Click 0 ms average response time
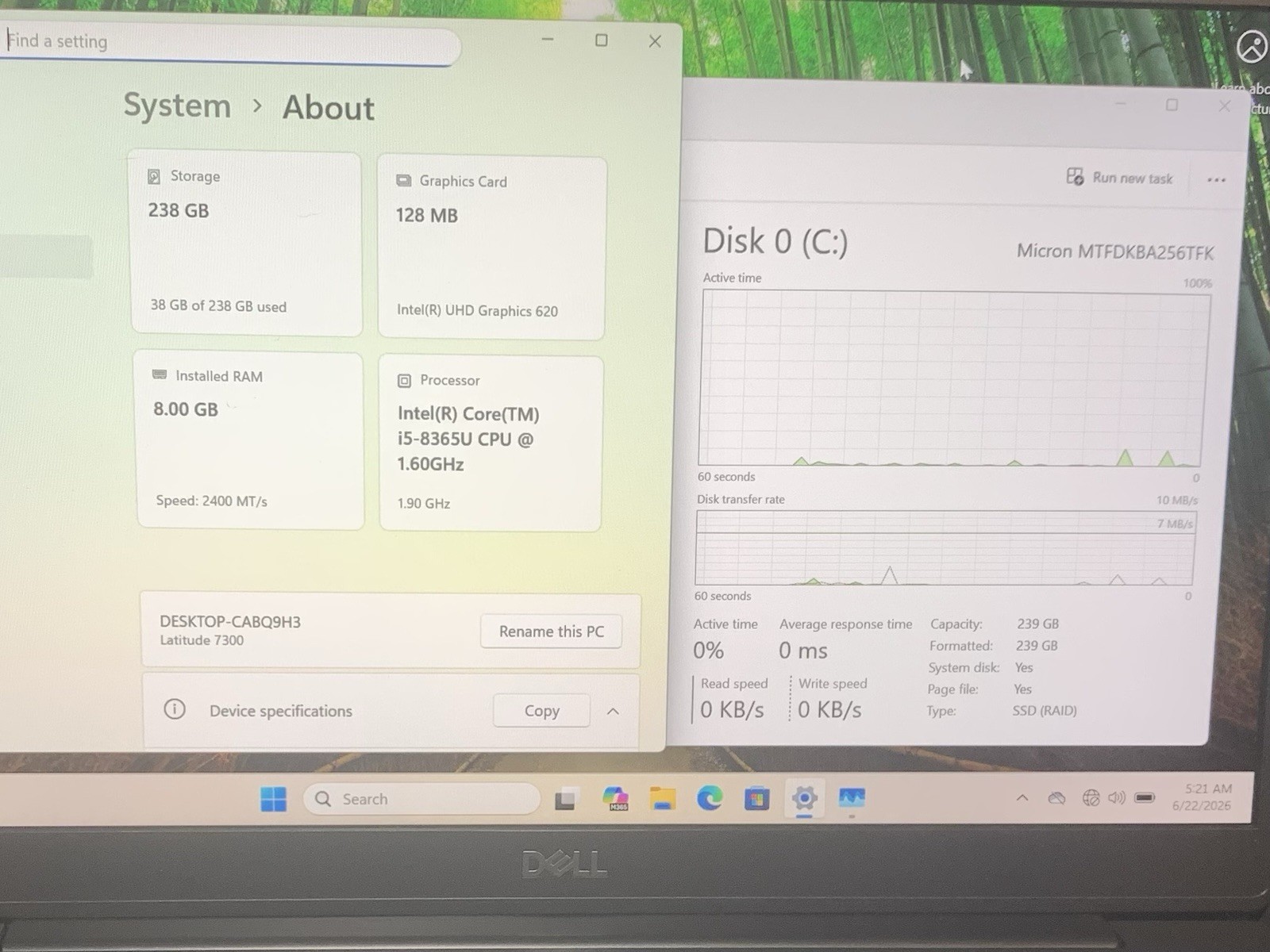 pyautogui.click(x=802, y=651)
